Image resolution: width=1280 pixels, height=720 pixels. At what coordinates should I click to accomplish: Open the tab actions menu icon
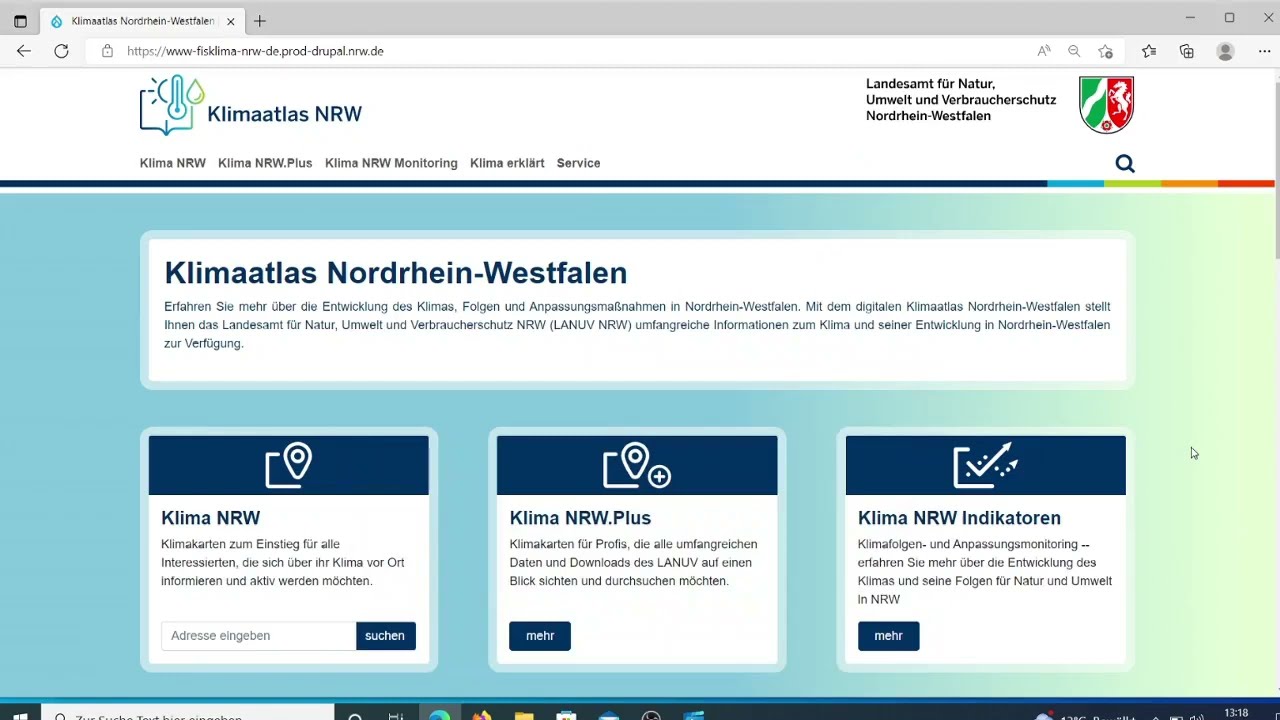20,21
